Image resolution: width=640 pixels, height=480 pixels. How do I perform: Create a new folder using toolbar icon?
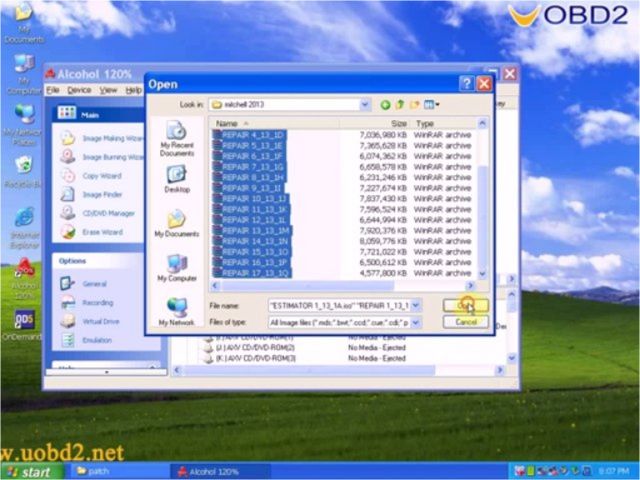[x=414, y=104]
